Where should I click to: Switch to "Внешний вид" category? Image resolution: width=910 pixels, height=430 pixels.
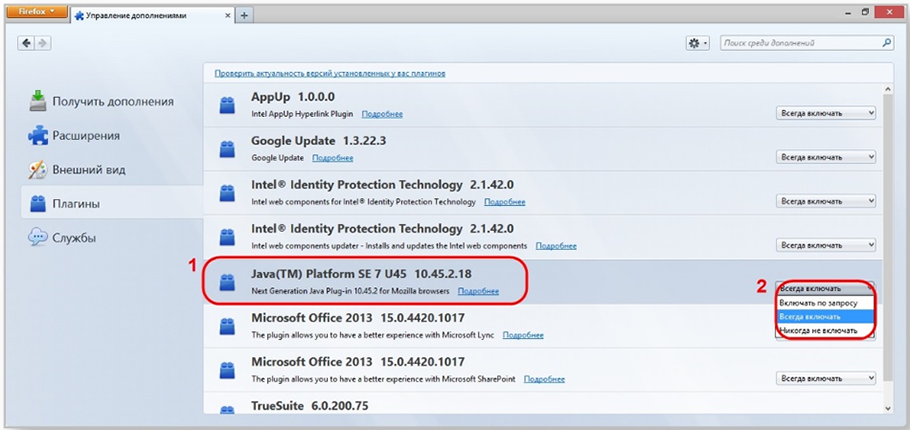click(88, 169)
